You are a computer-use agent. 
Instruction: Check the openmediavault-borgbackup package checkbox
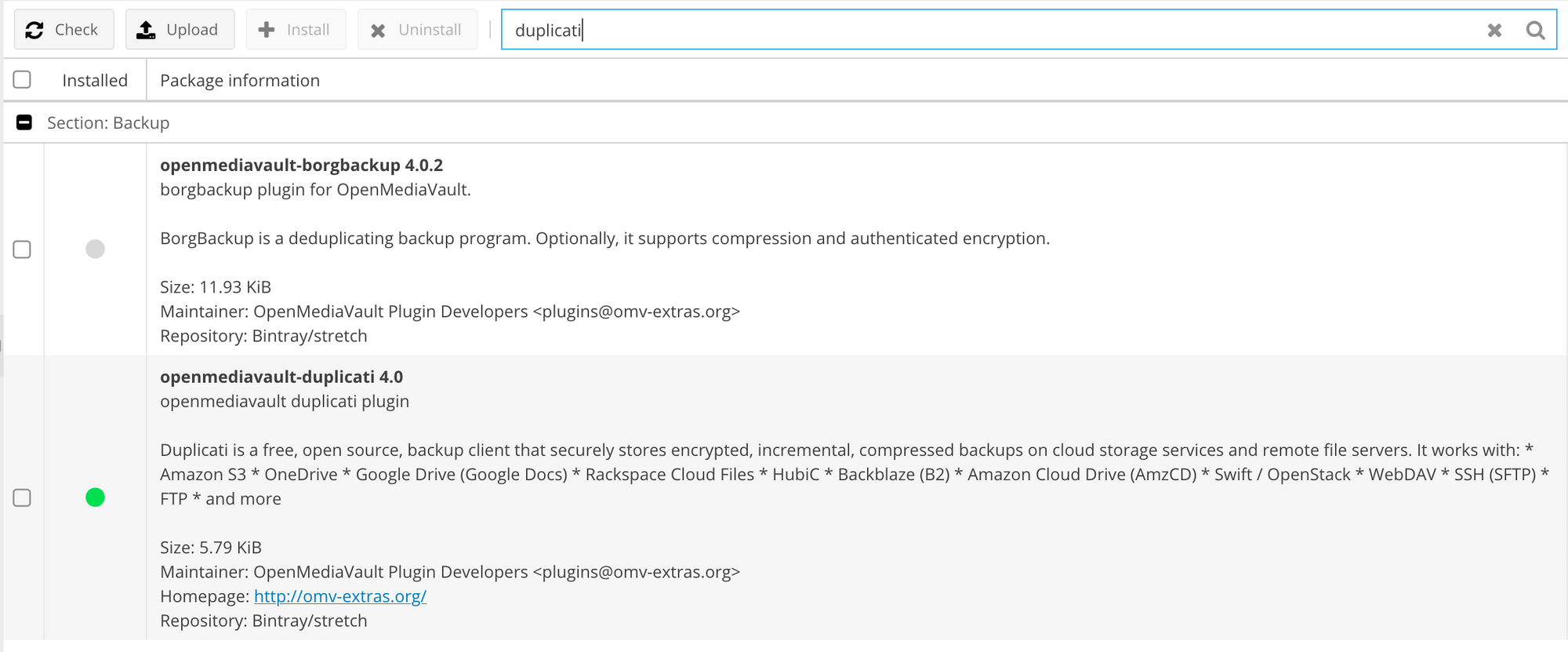click(22, 250)
